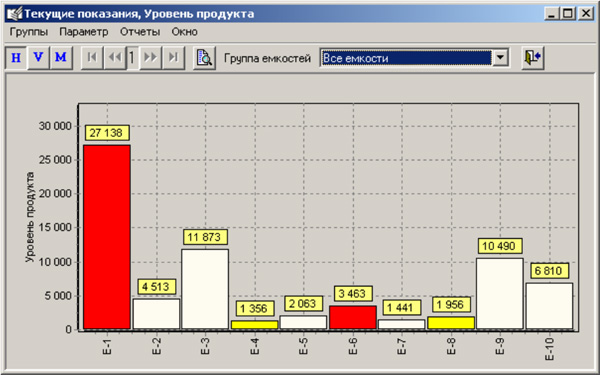
Task: Click the 1 956 value label
Action: click(x=451, y=305)
